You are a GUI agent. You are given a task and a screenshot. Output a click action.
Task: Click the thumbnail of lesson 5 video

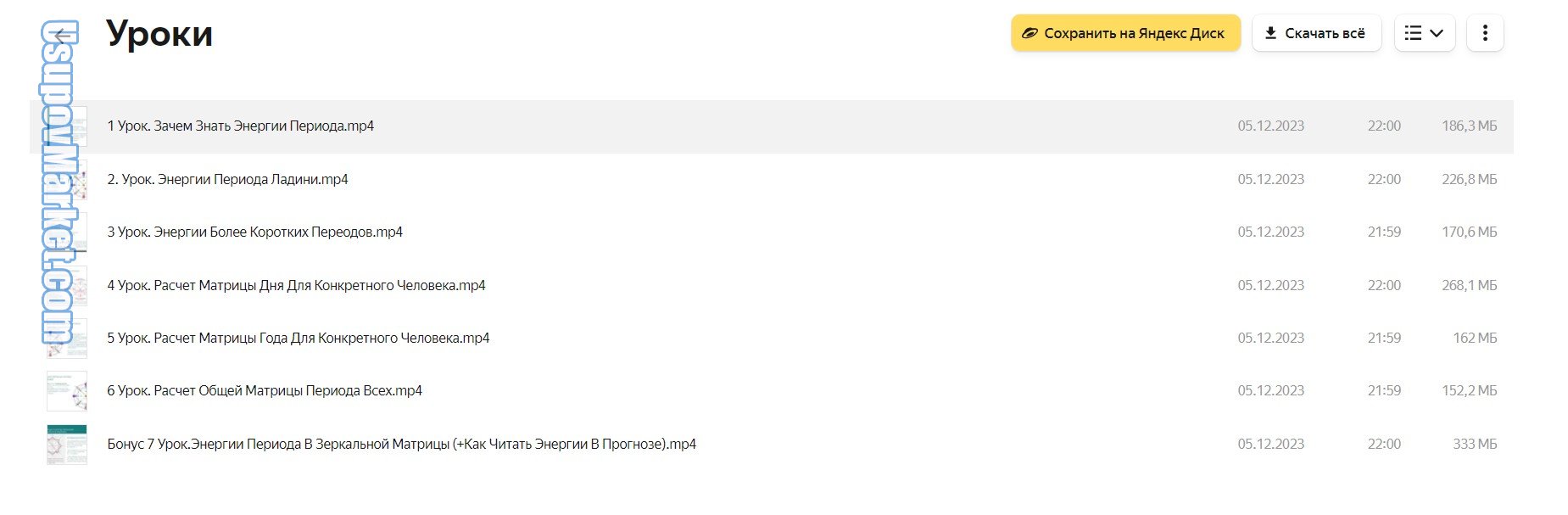pos(67,339)
